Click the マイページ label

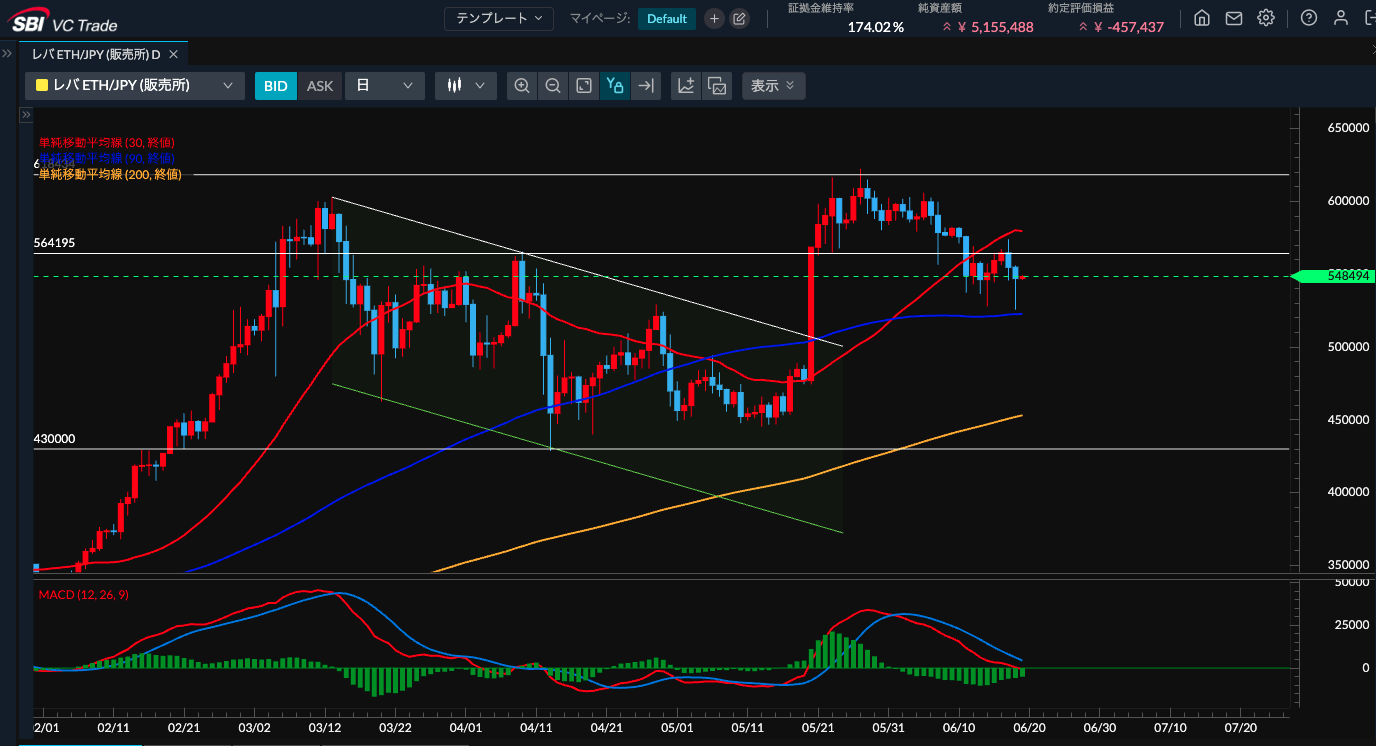(x=600, y=18)
